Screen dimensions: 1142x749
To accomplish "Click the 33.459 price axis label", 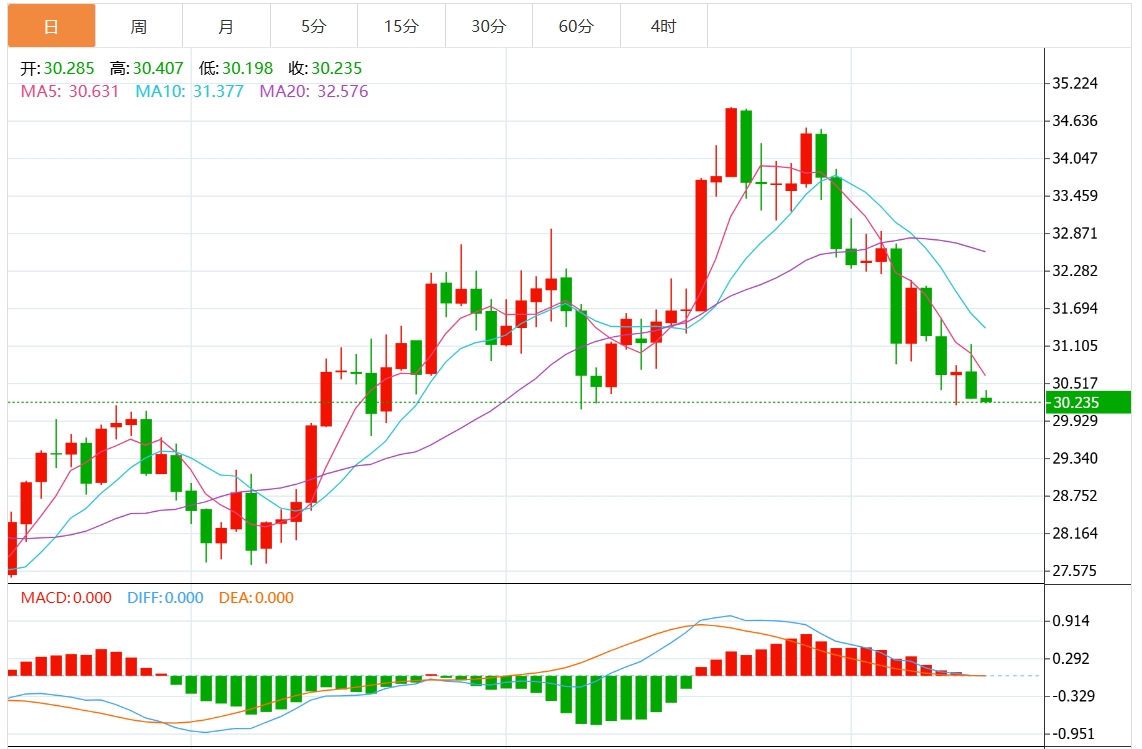I will (1075, 196).
